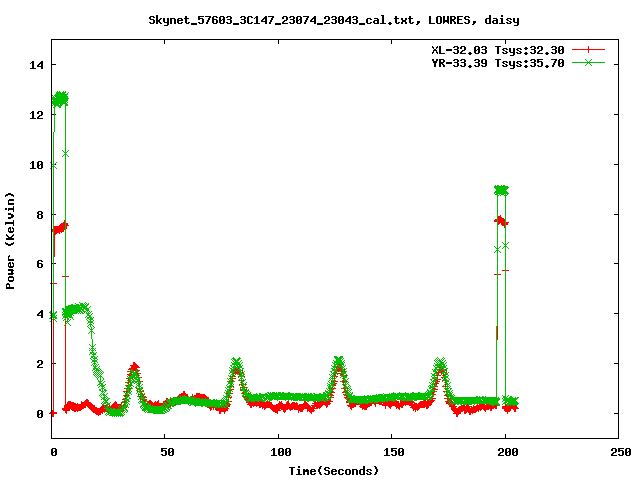Click x-axis tick label 50
This screenshot has height=480, width=640.
pyautogui.click(x=167, y=452)
